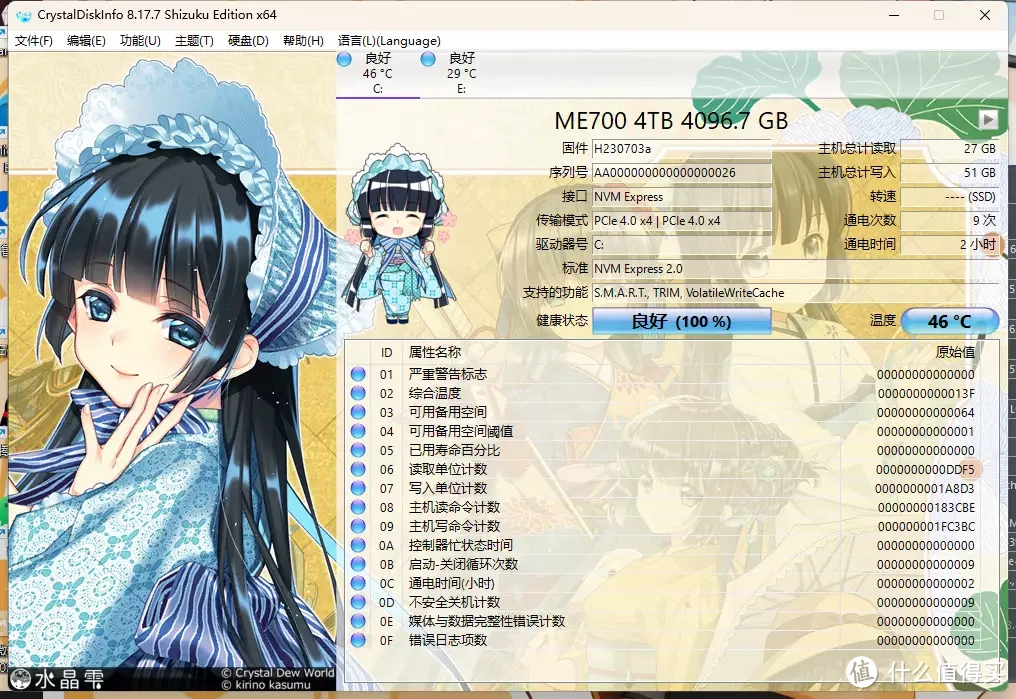Select the 控制器忙状态时间 attribute name
This screenshot has width=1016, height=699.
click(460, 545)
